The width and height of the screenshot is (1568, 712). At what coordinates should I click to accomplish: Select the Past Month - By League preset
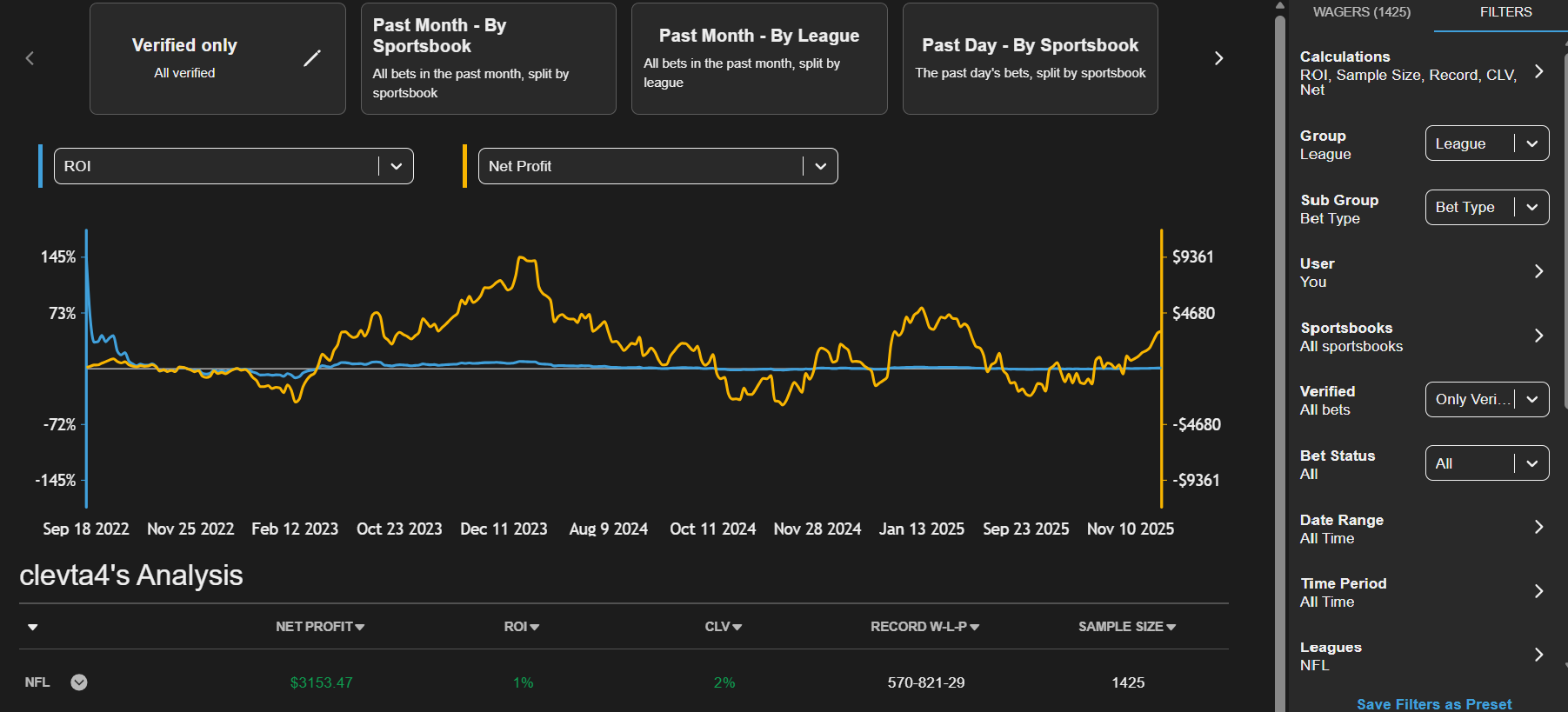tap(758, 58)
